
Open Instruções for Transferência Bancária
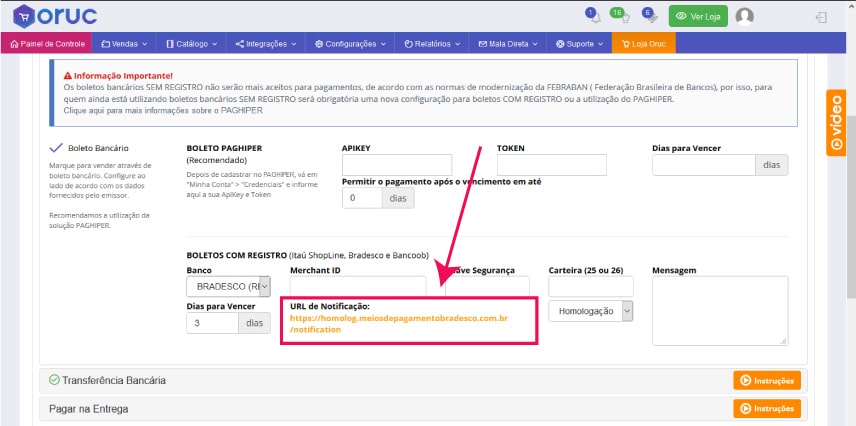[767, 380]
